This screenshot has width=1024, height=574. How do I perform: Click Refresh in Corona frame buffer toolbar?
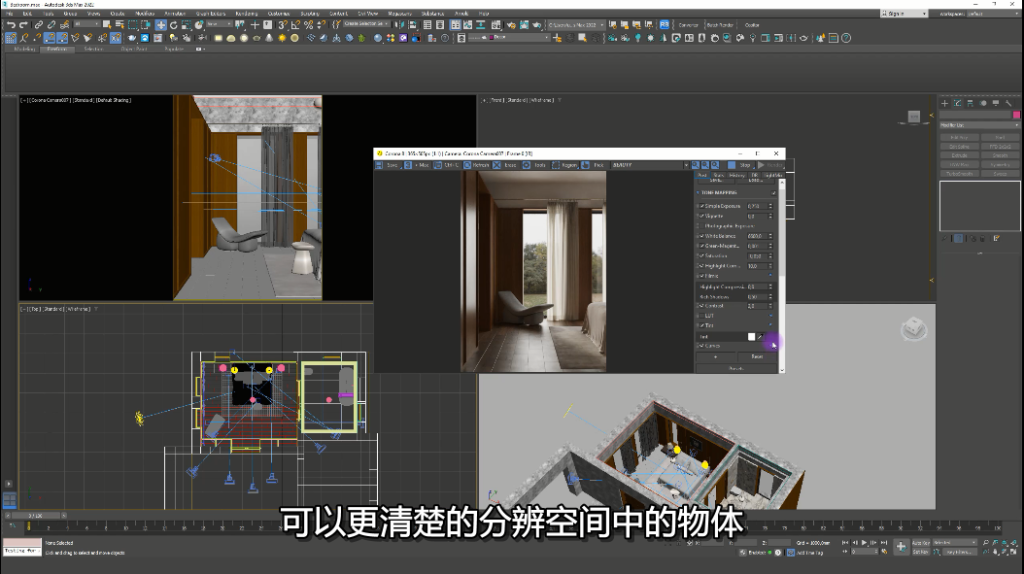pyautogui.click(x=475, y=165)
